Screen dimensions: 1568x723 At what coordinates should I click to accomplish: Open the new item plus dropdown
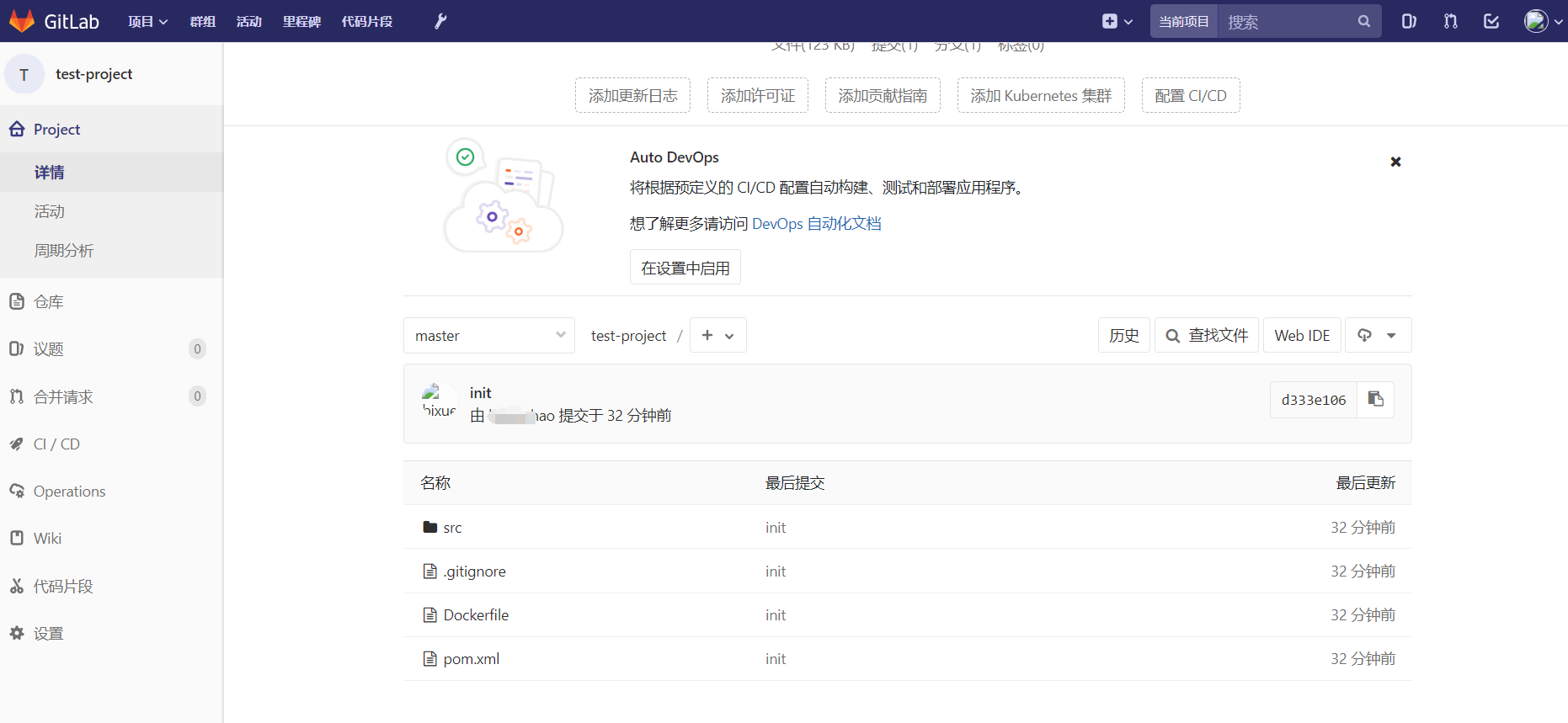(1117, 21)
